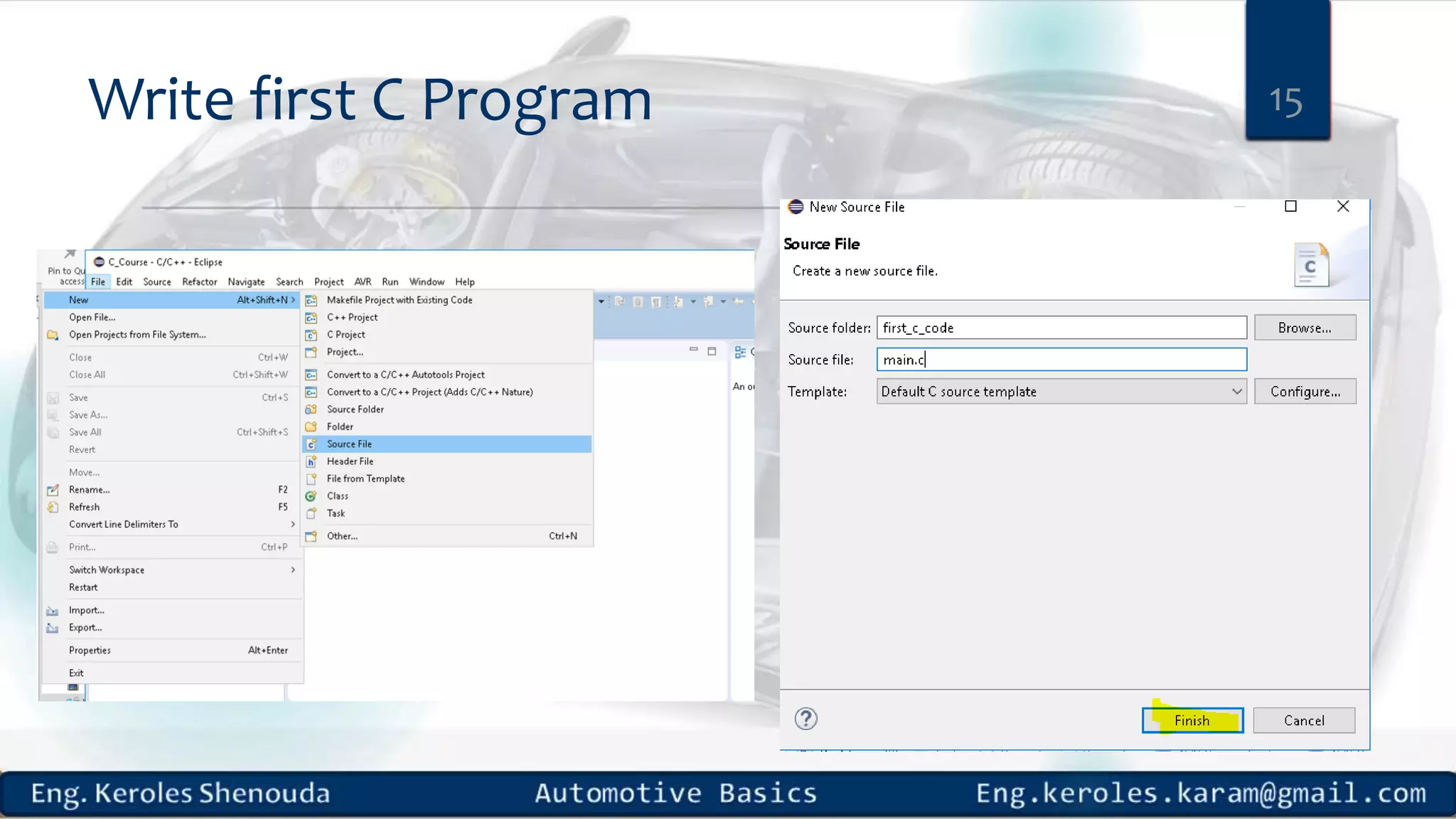This screenshot has height=819, width=1456.
Task: Click the Source file input field
Action: (x=1061, y=360)
